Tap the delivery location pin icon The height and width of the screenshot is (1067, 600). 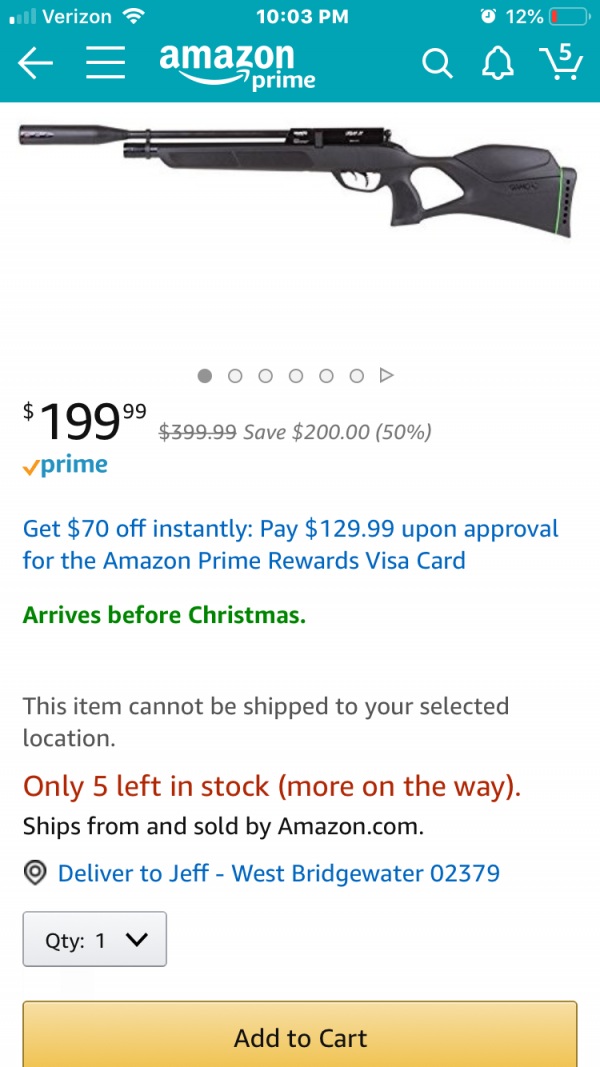(35, 872)
